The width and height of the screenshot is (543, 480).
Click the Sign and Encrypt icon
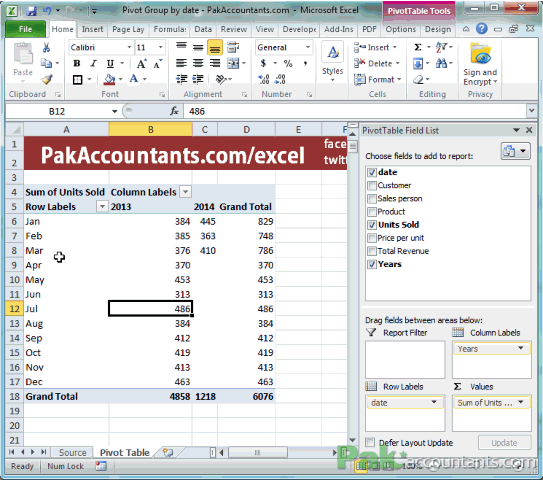pos(480,64)
